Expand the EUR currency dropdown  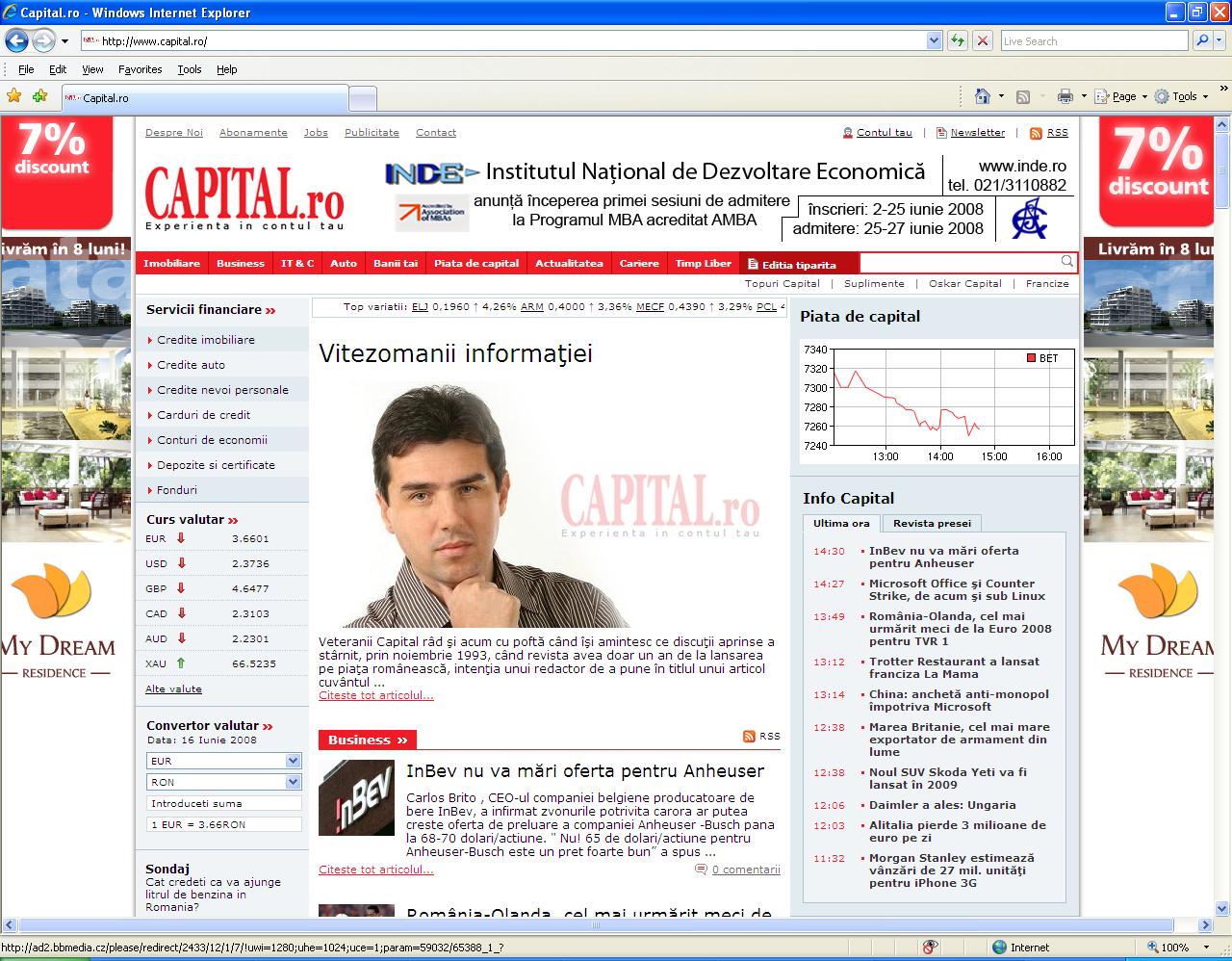[x=293, y=761]
